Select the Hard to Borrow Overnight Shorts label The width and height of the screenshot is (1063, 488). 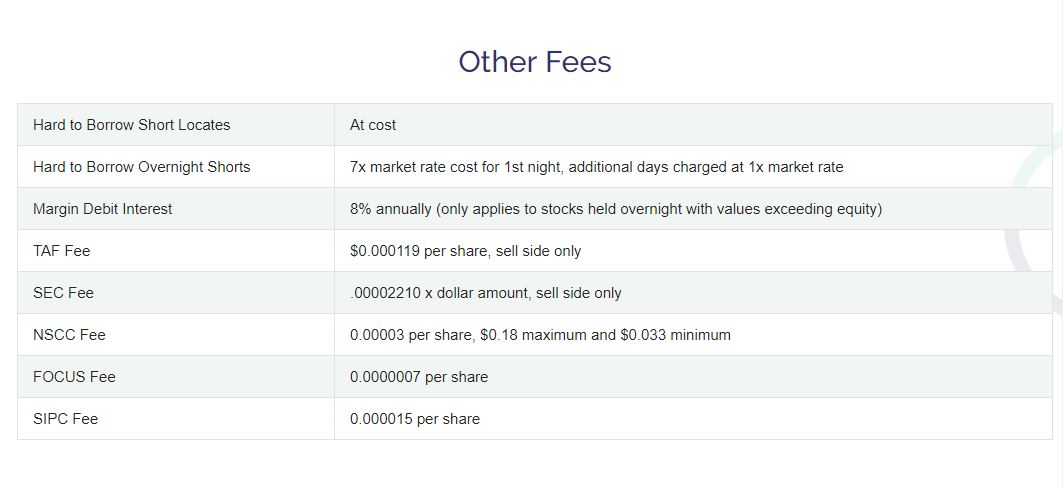pyautogui.click(x=142, y=167)
